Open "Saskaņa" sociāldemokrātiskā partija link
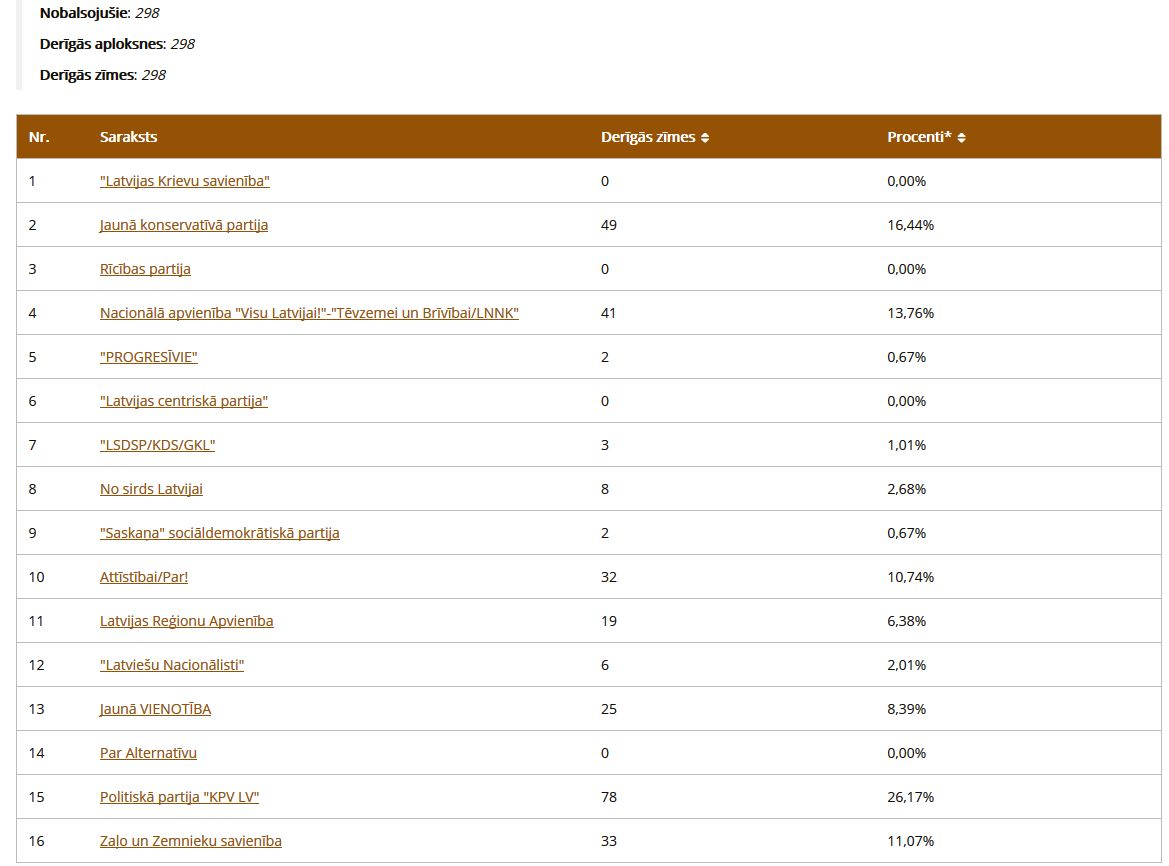This screenshot has width=1169, height=866. click(220, 533)
